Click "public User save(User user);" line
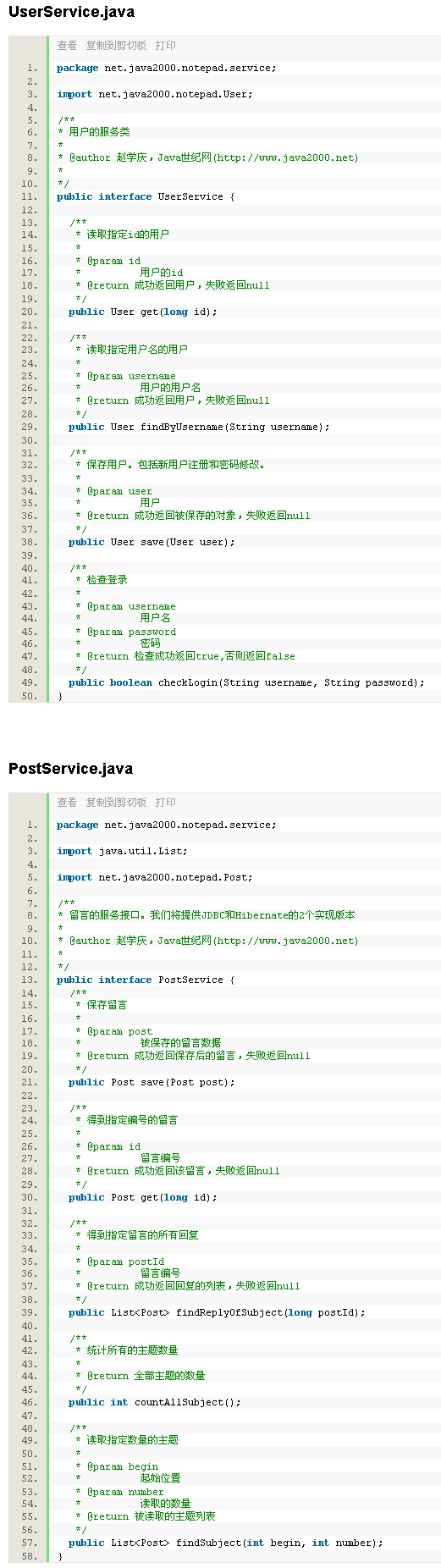The image size is (441, 1568). [152, 542]
